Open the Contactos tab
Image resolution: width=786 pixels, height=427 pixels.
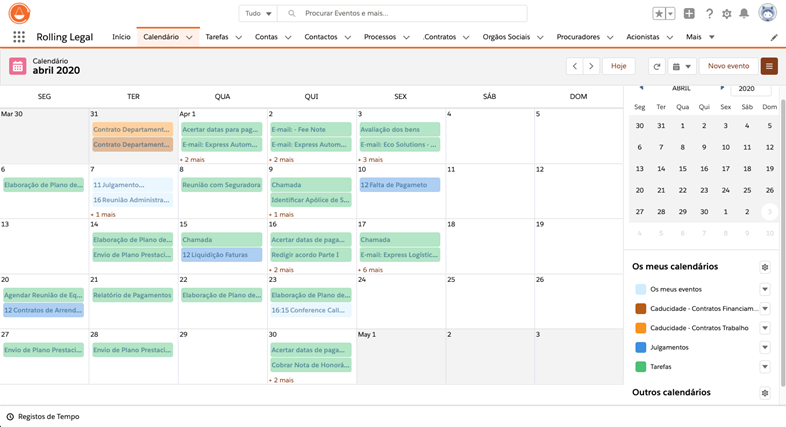pyautogui.click(x=321, y=37)
